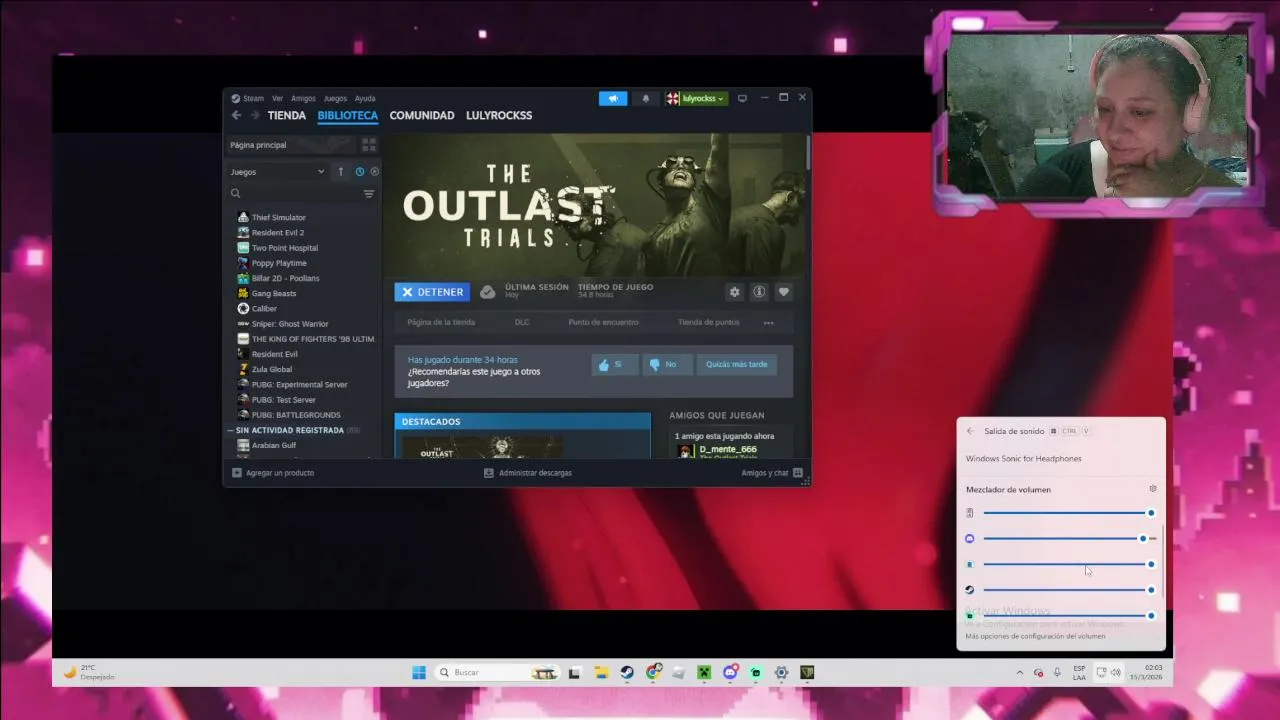Show hidden system tray icons chevron
1280x720 pixels.
pyautogui.click(x=1019, y=673)
